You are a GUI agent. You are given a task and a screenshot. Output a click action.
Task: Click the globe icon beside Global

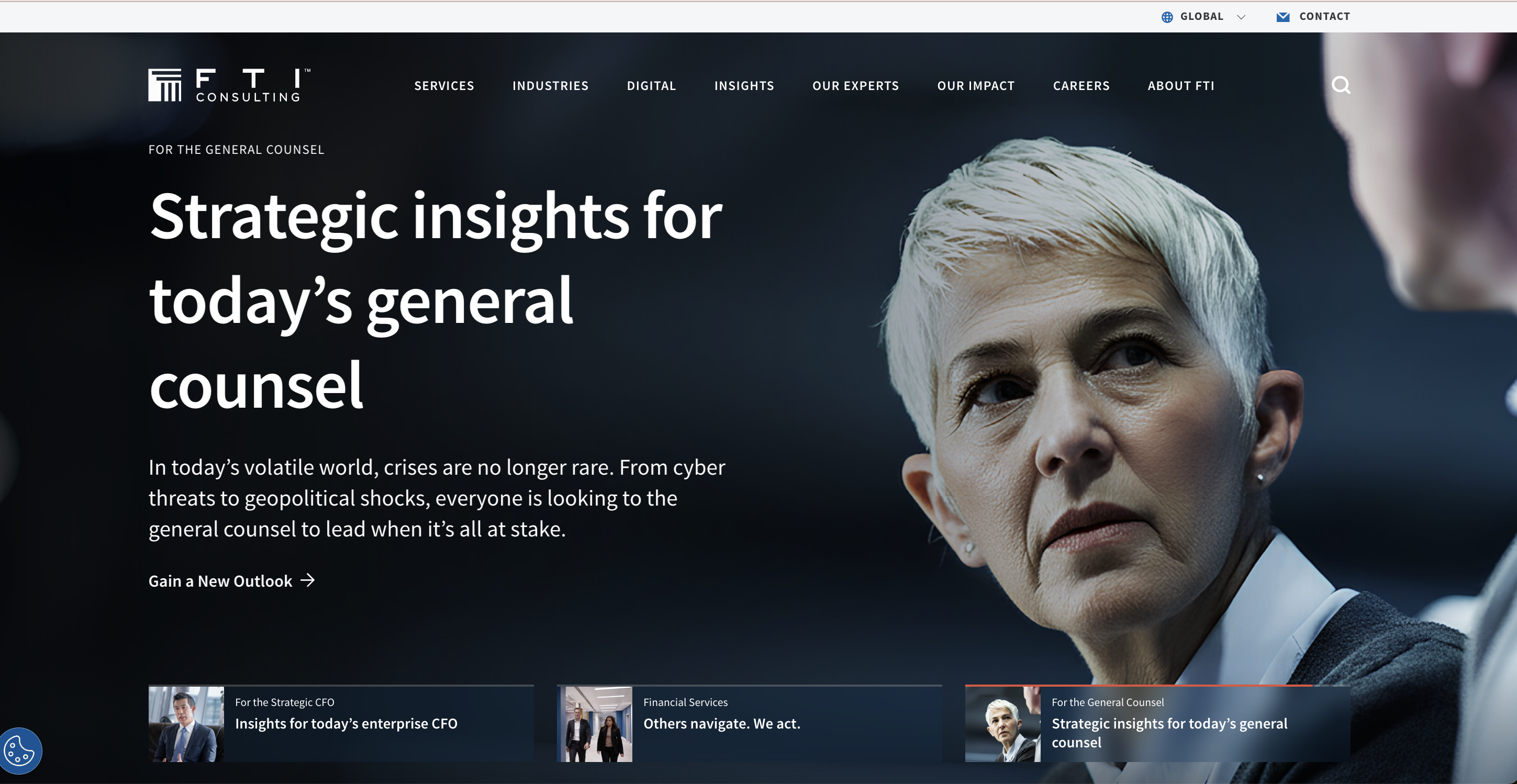[1167, 17]
